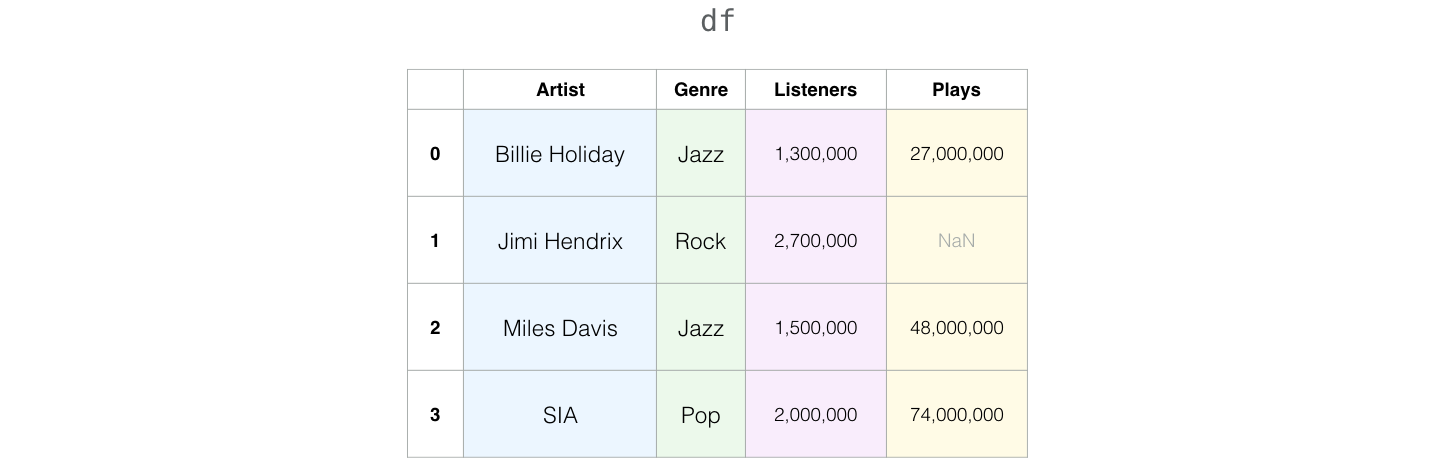Image resolution: width=1434 pixels, height=472 pixels.
Task: Click the 48,000,000 plays value
Action: (x=957, y=328)
